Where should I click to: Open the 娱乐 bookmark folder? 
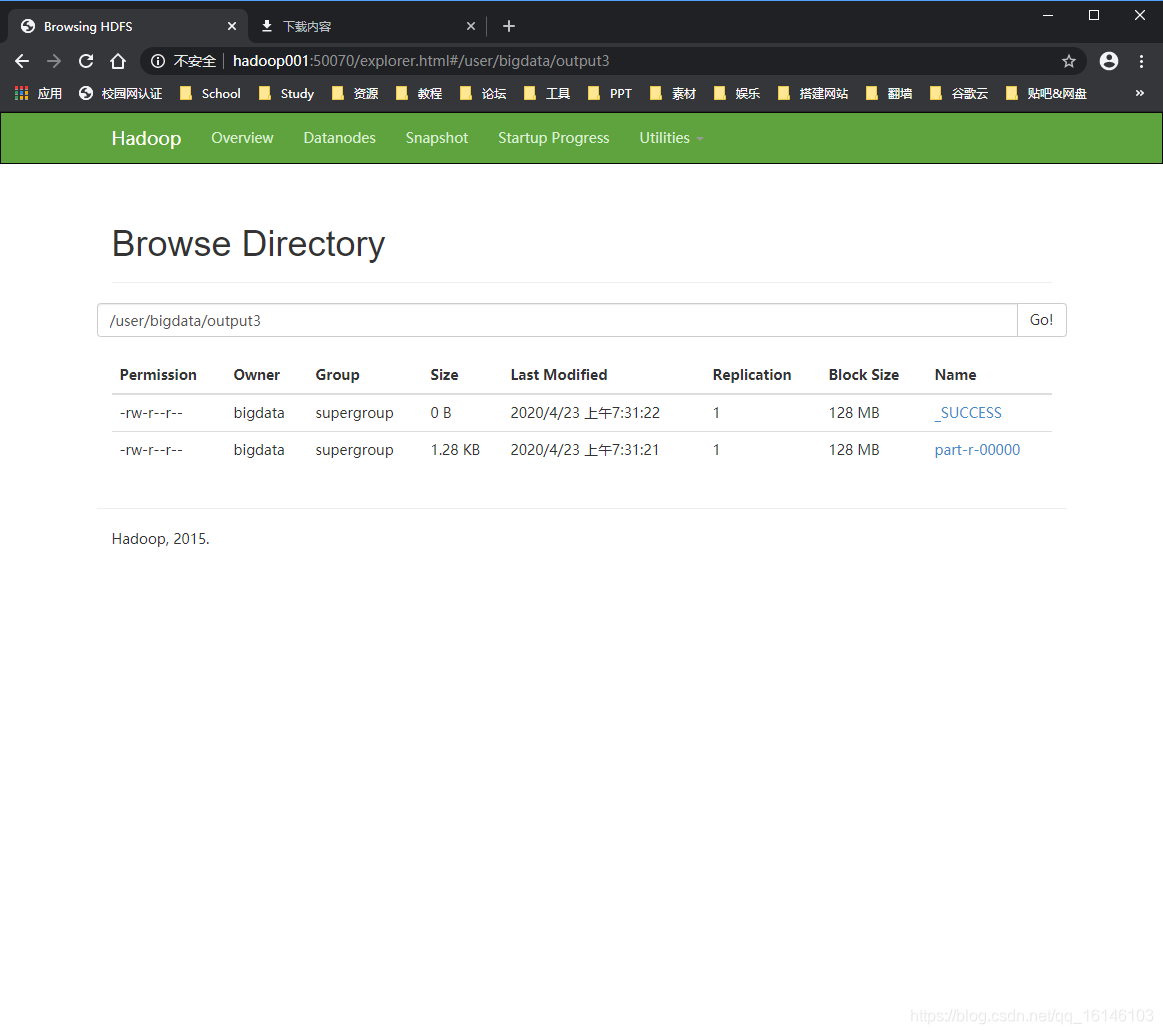click(x=737, y=93)
